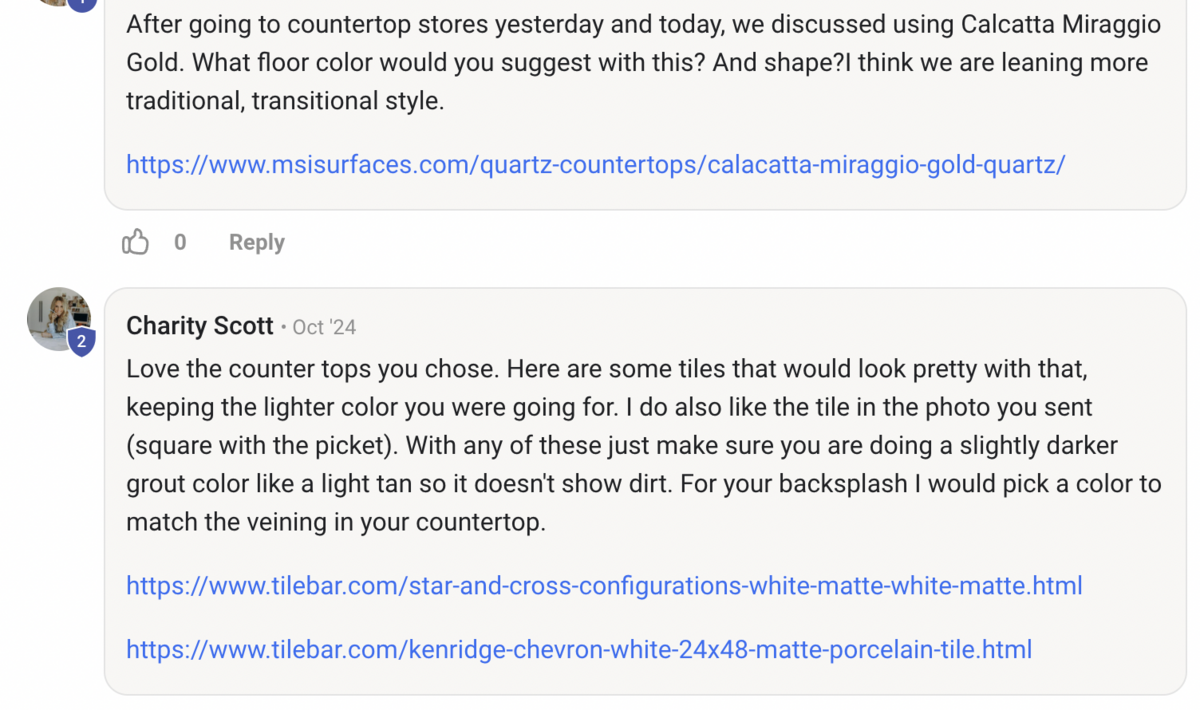Screen dimensions: 1200x710
Task: Click empty space beside the Reply button
Action: pyautogui.click(x=700, y=242)
